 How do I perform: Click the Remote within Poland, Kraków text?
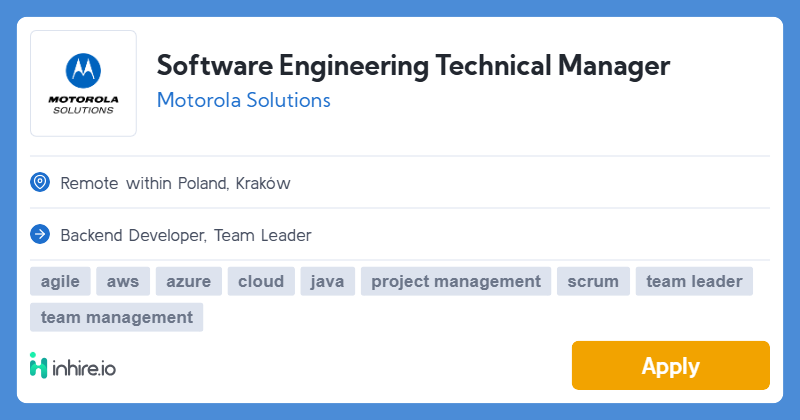[176, 183]
